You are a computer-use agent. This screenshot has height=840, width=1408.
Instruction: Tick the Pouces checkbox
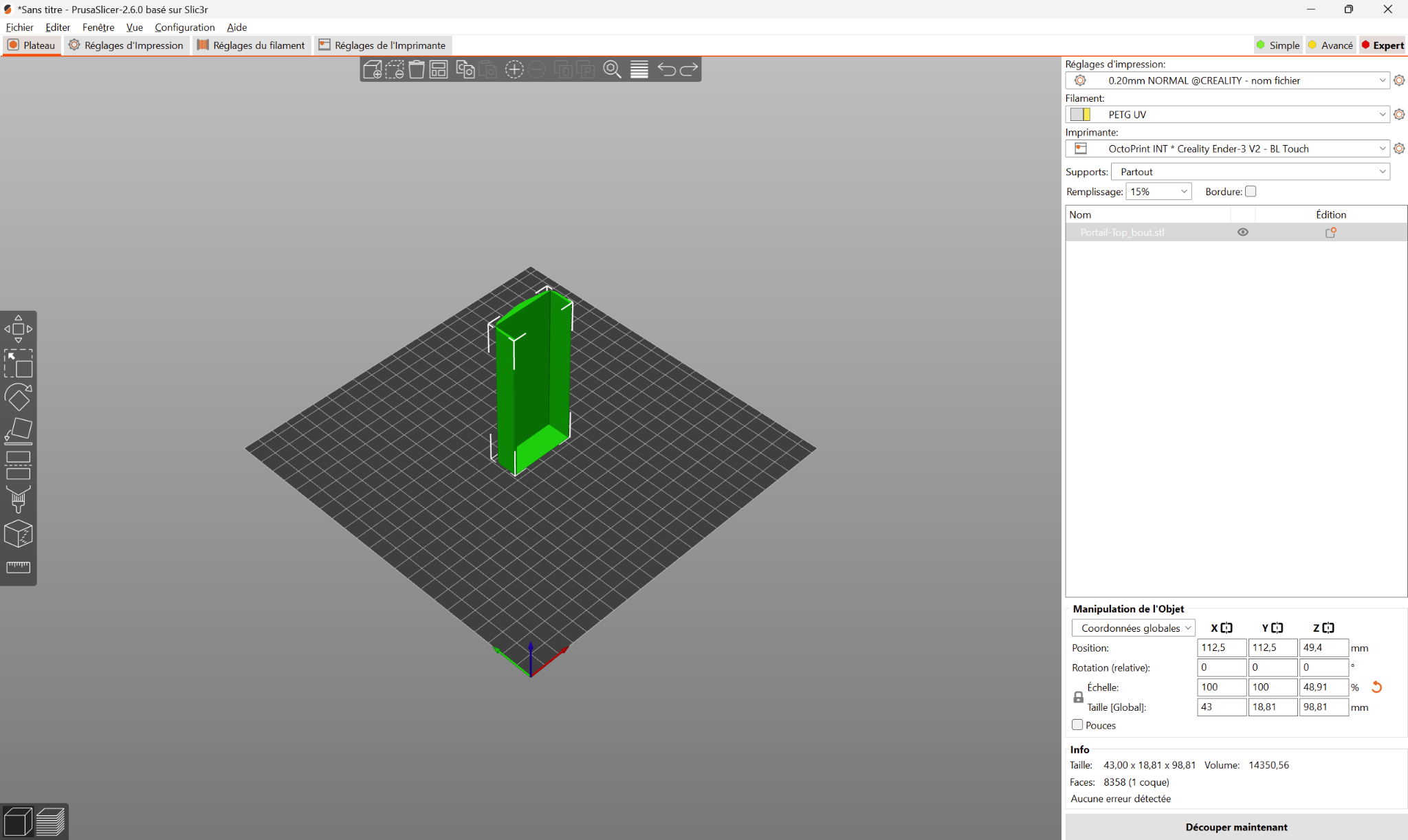click(x=1077, y=725)
